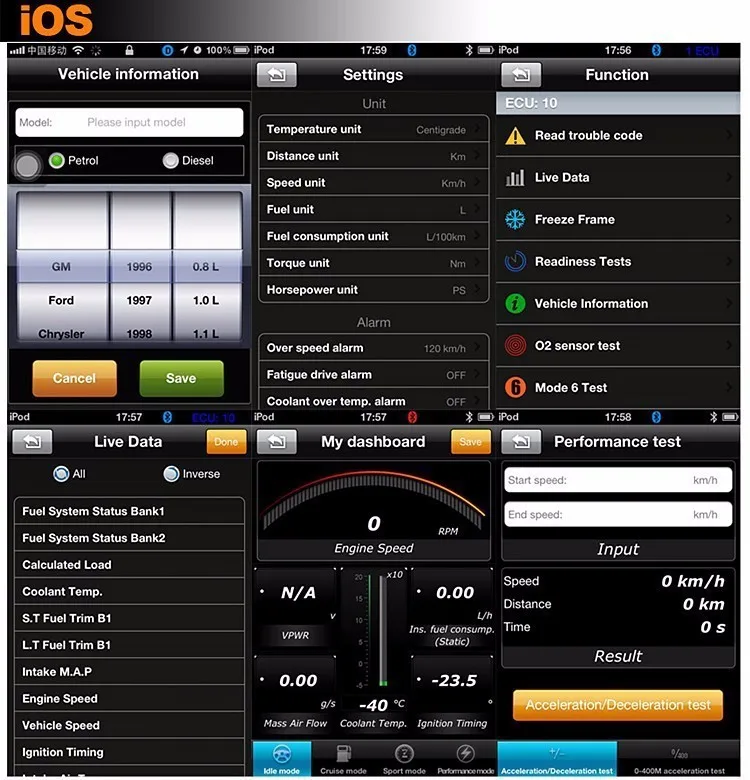Image resolution: width=750 pixels, height=780 pixels.
Task: Open the Read trouble code warning icon
Action: tap(515, 135)
